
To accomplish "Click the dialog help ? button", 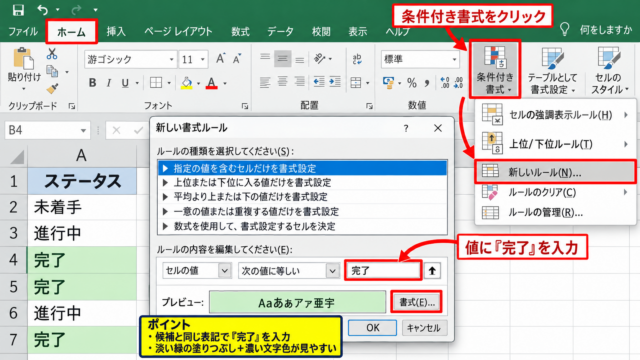I will point(406,129).
